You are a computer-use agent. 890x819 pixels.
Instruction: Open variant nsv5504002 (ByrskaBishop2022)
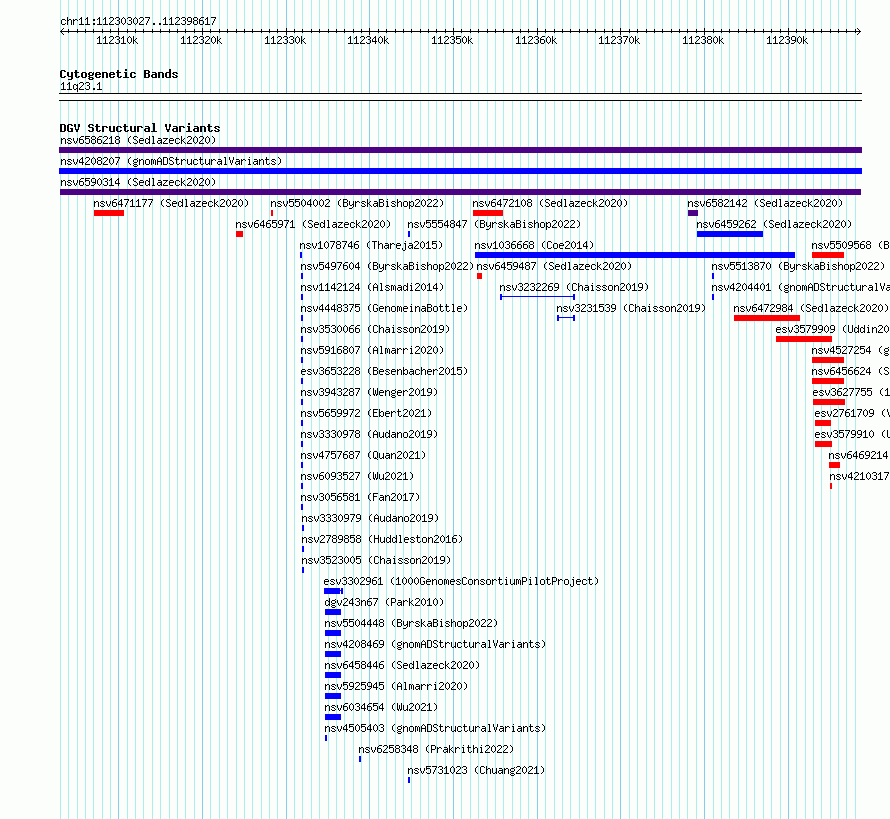[357, 203]
